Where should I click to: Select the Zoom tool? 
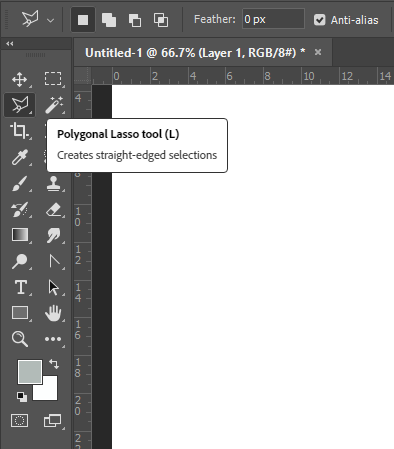pyautogui.click(x=20, y=339)
